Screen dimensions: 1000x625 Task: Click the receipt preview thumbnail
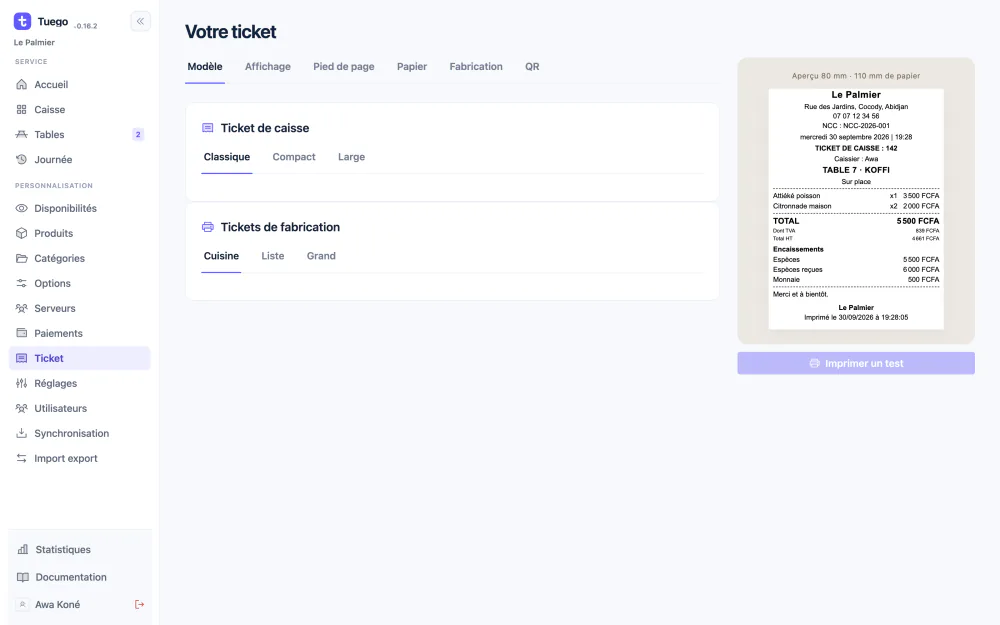(856, 209)
